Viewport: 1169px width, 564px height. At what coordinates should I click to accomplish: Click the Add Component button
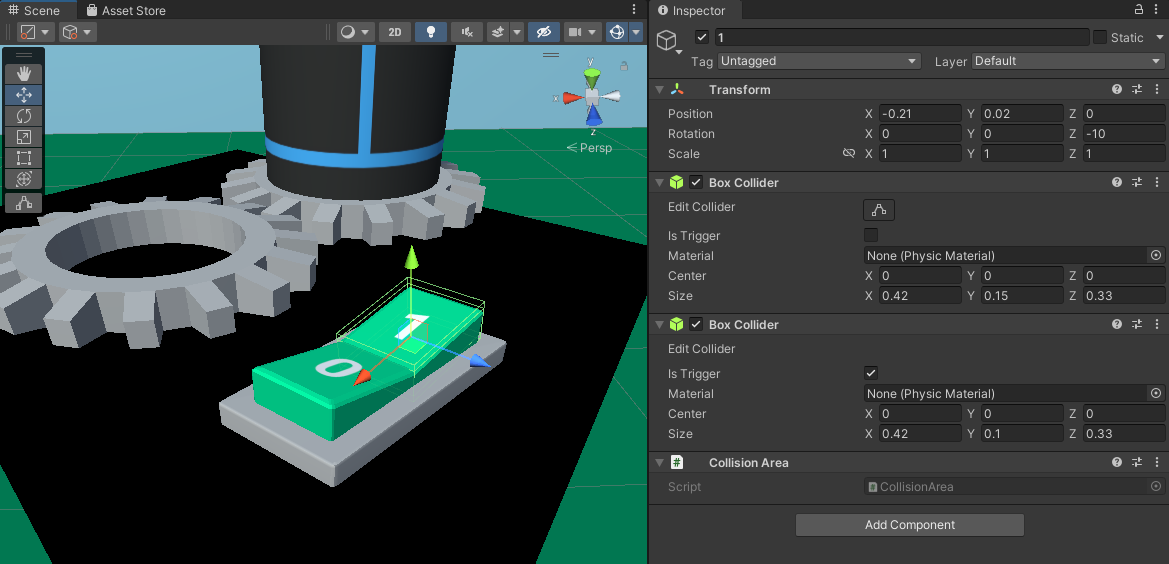[909, 525]
